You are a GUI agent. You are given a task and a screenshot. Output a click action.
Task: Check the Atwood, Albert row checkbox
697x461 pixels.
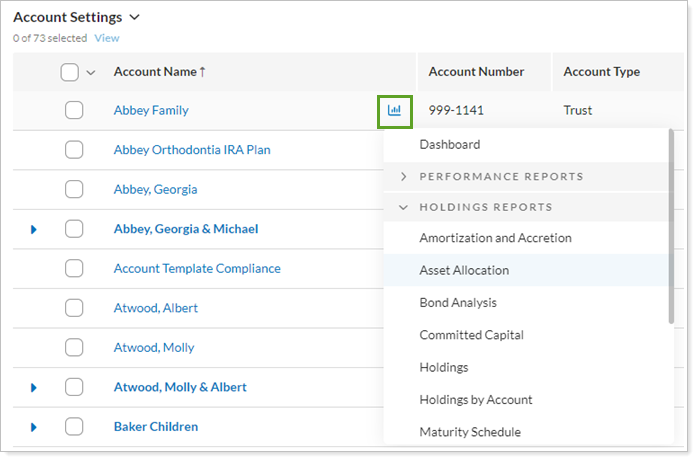click(x=74, y=308)
